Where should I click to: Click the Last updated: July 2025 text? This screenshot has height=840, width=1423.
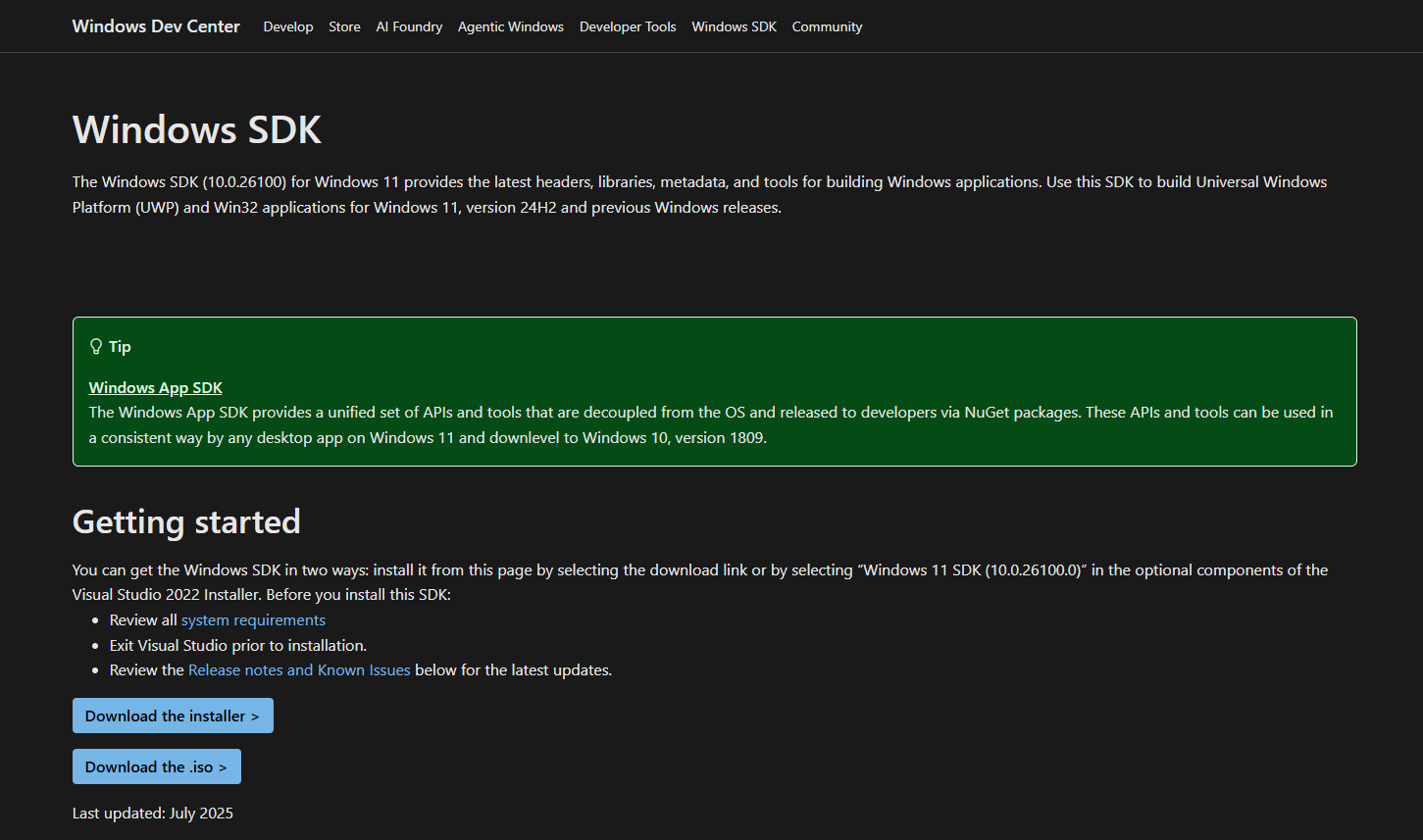tap(153, 813)
